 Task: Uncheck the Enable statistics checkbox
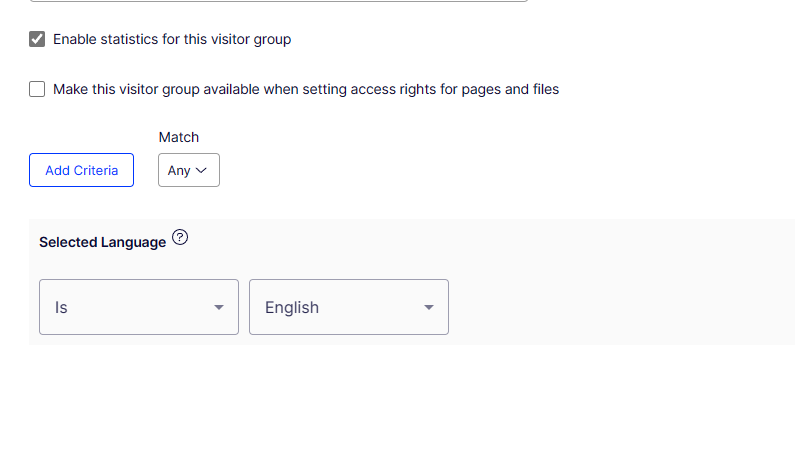[37, 40]
